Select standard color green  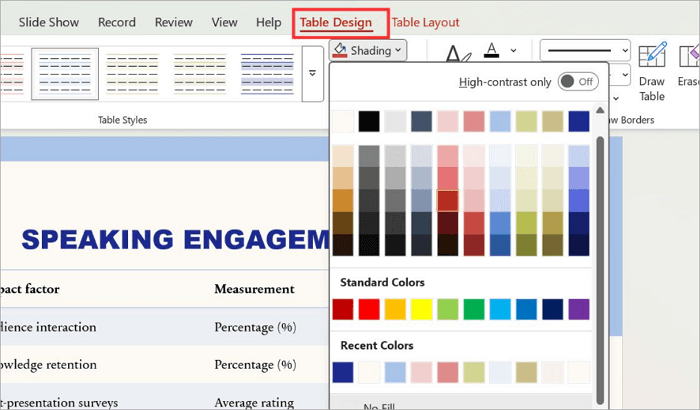tap(474, 309)
